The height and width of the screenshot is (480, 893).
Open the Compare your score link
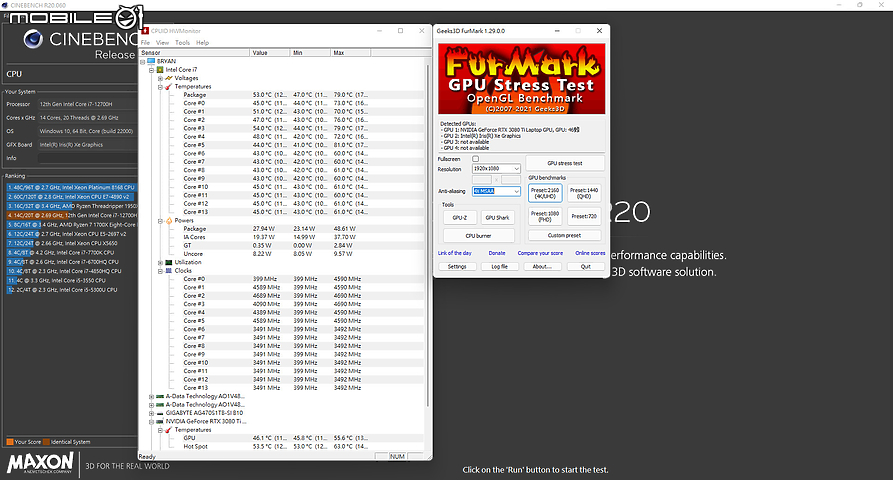[540, 253]
